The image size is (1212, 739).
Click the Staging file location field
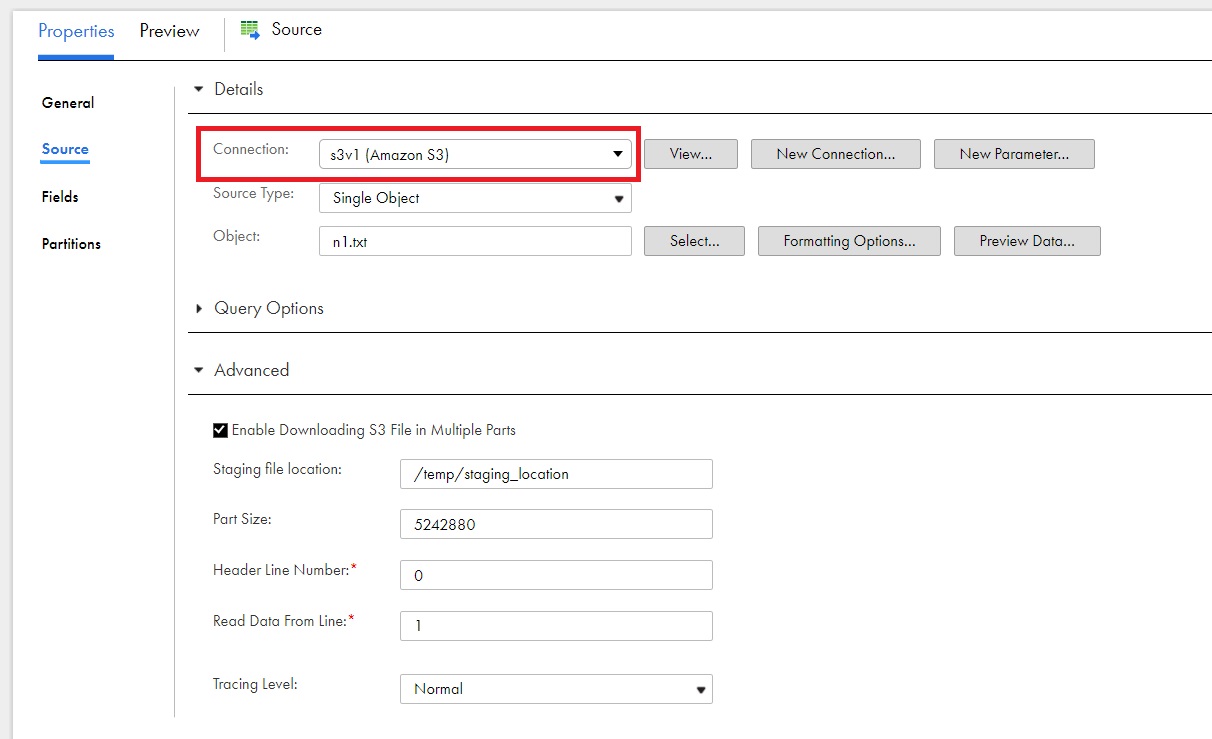point(556,474)
